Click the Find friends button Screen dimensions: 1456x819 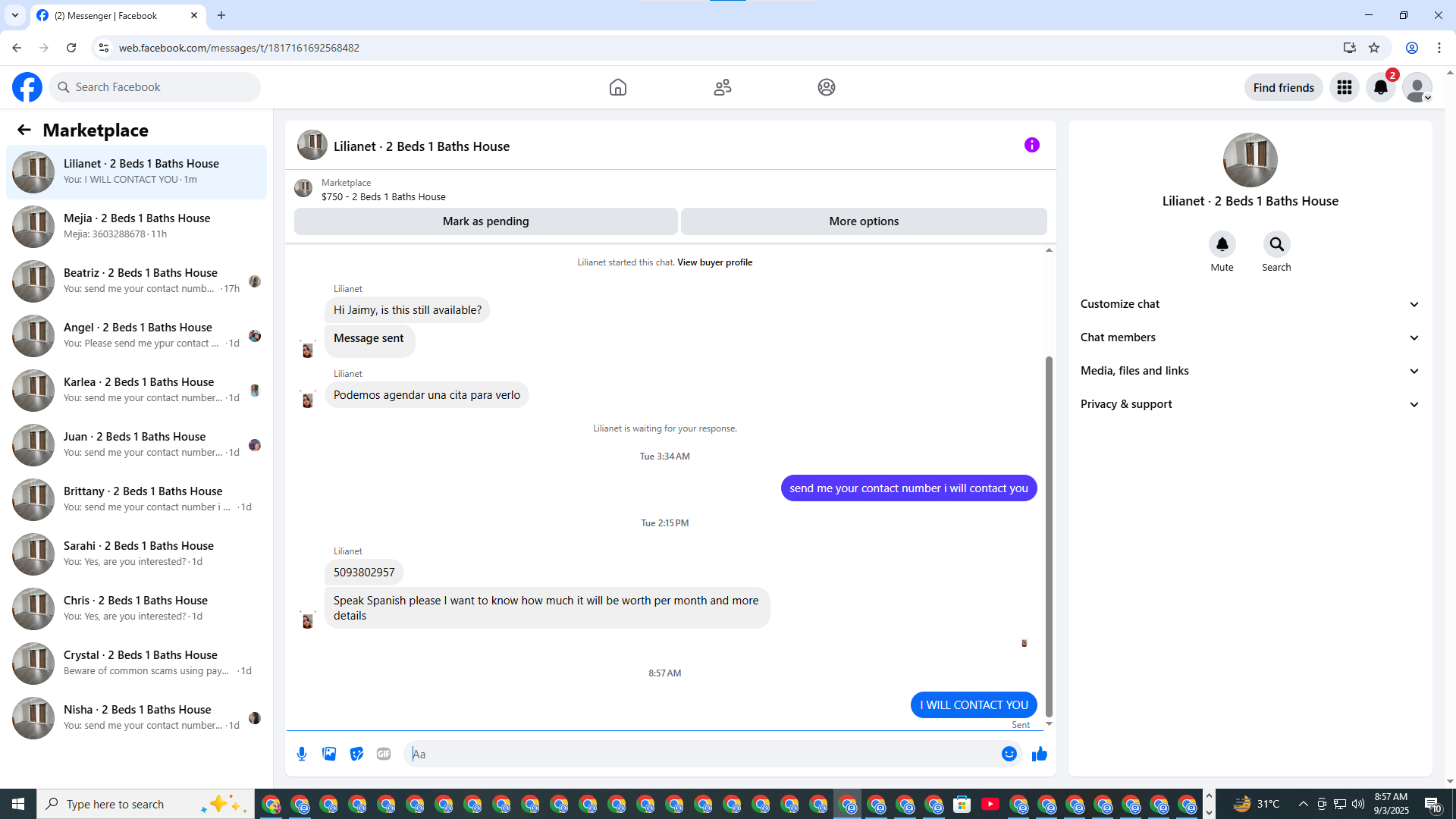click(x=1284, y=87)
